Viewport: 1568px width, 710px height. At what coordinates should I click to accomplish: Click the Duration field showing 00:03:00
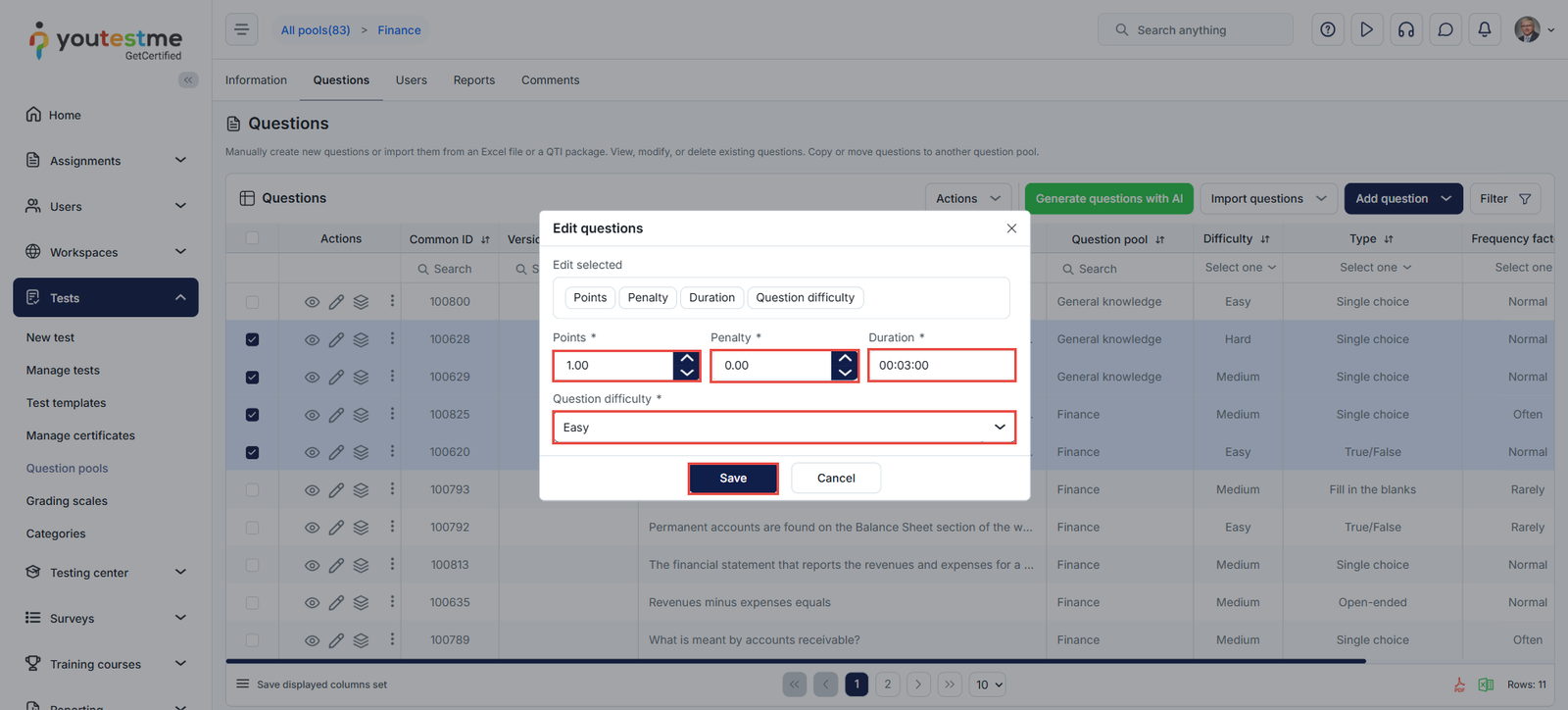pyautogui.click(x=942, y=366)
